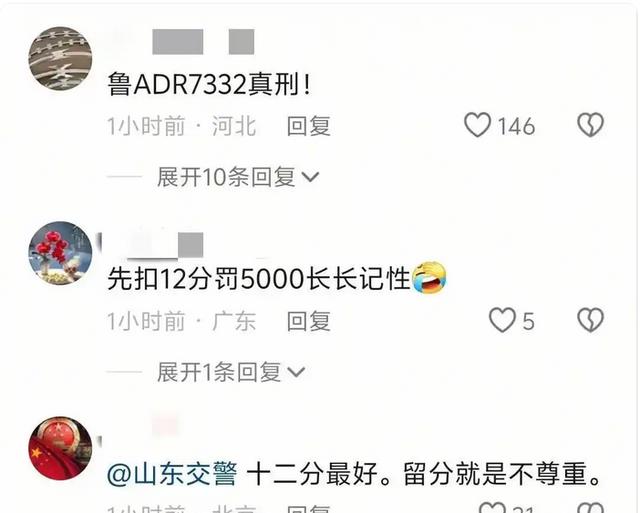
Task: Like the @山东交警 comment
Action: coord(493,507)
